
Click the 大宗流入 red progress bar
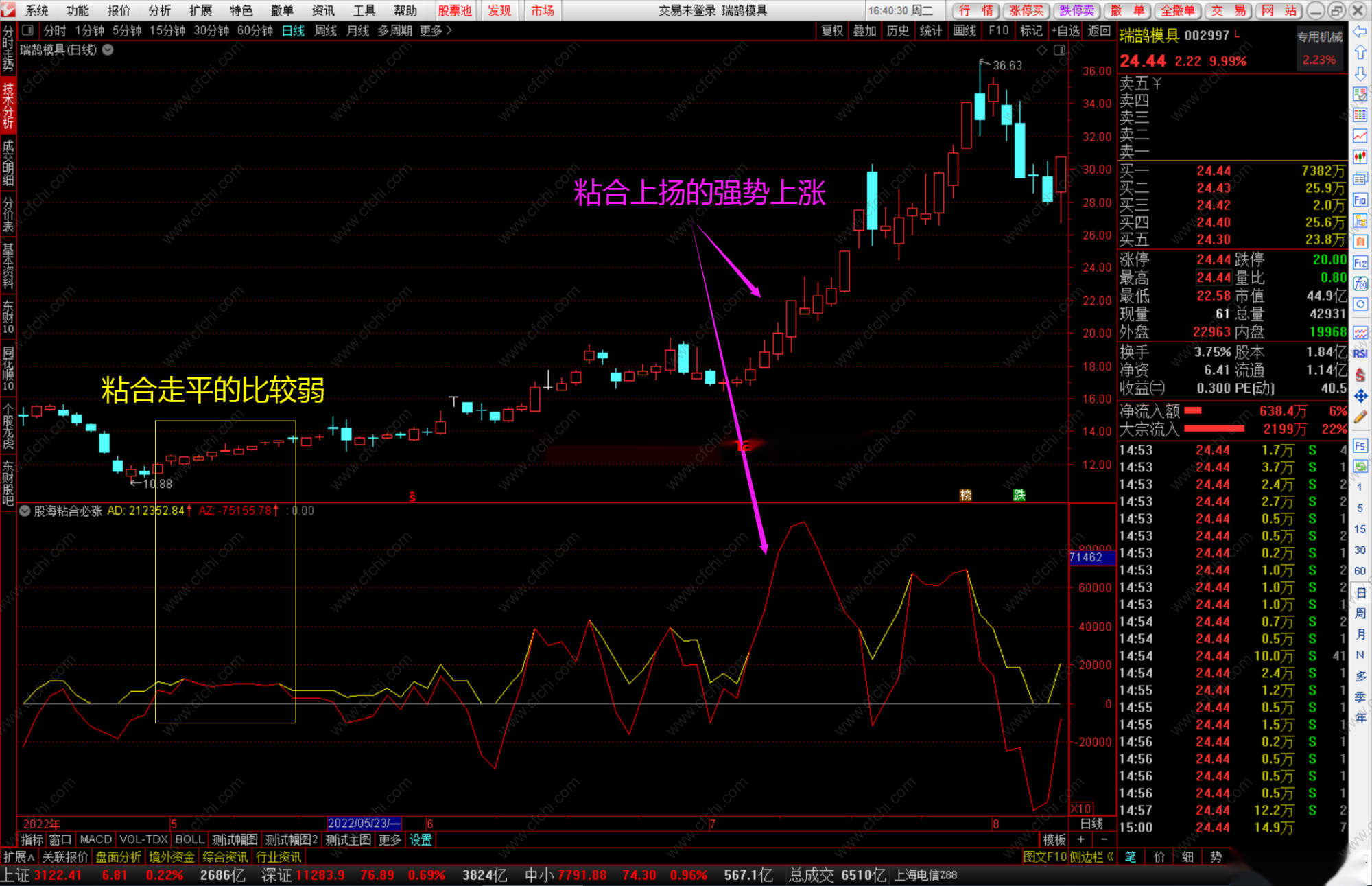(1214, 429)
